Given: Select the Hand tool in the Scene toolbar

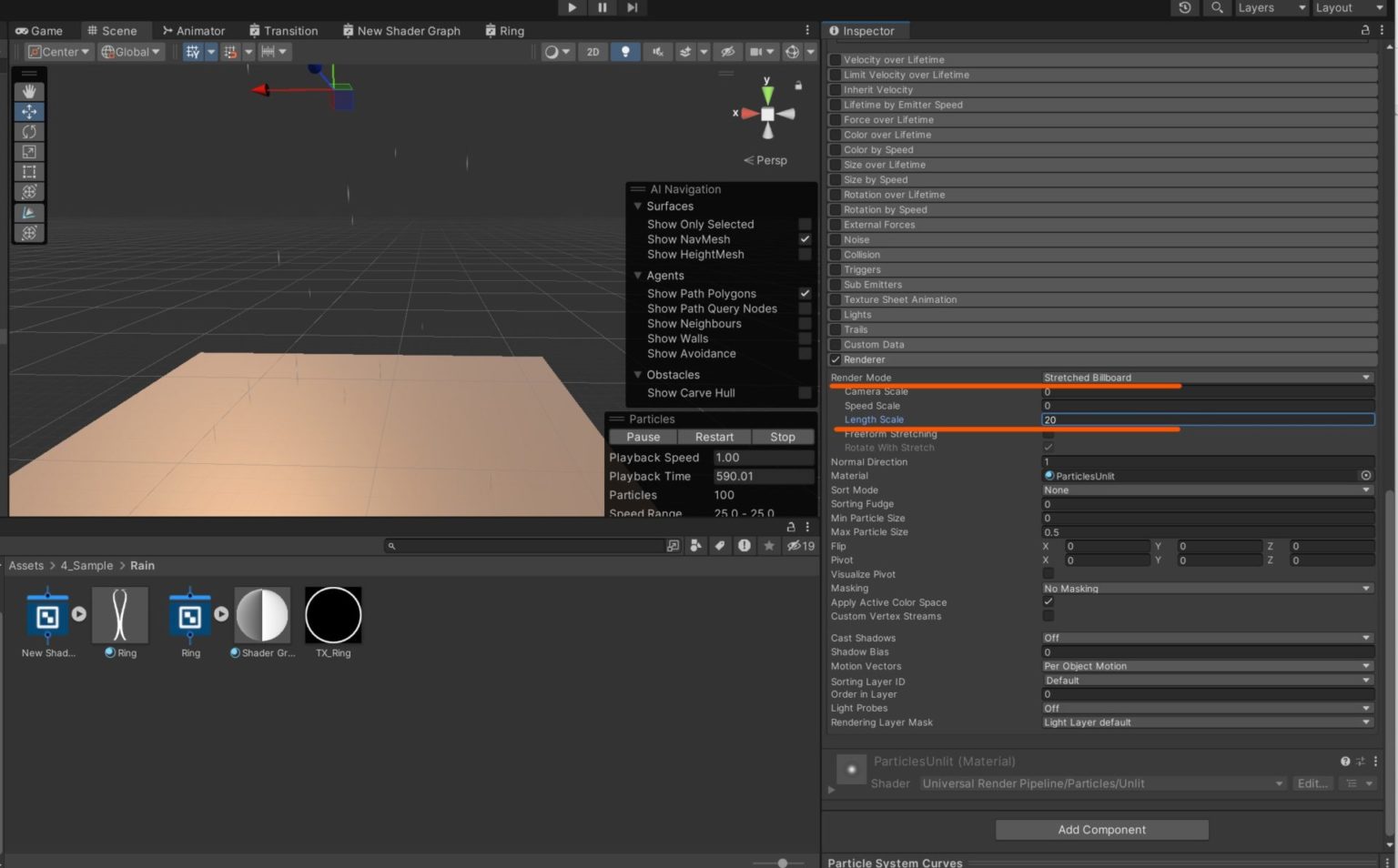Looking at the screenshot, I should (x=28, y=91).
